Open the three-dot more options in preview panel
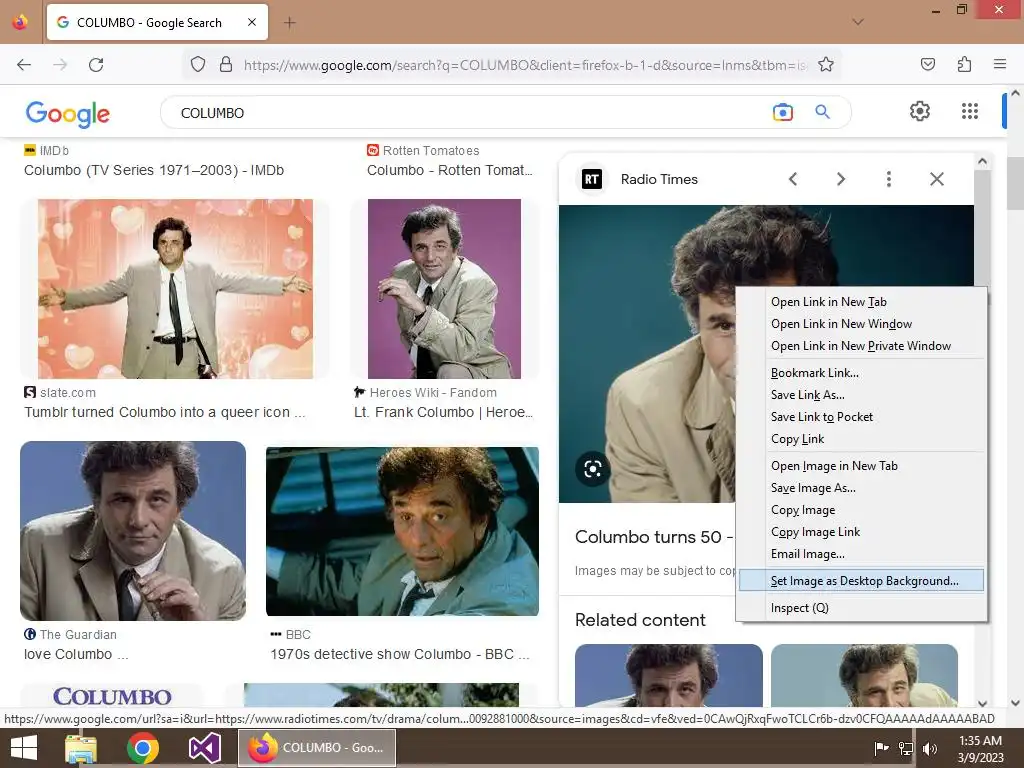Viewport: 1024px width, 768px height. pos(888,179)
